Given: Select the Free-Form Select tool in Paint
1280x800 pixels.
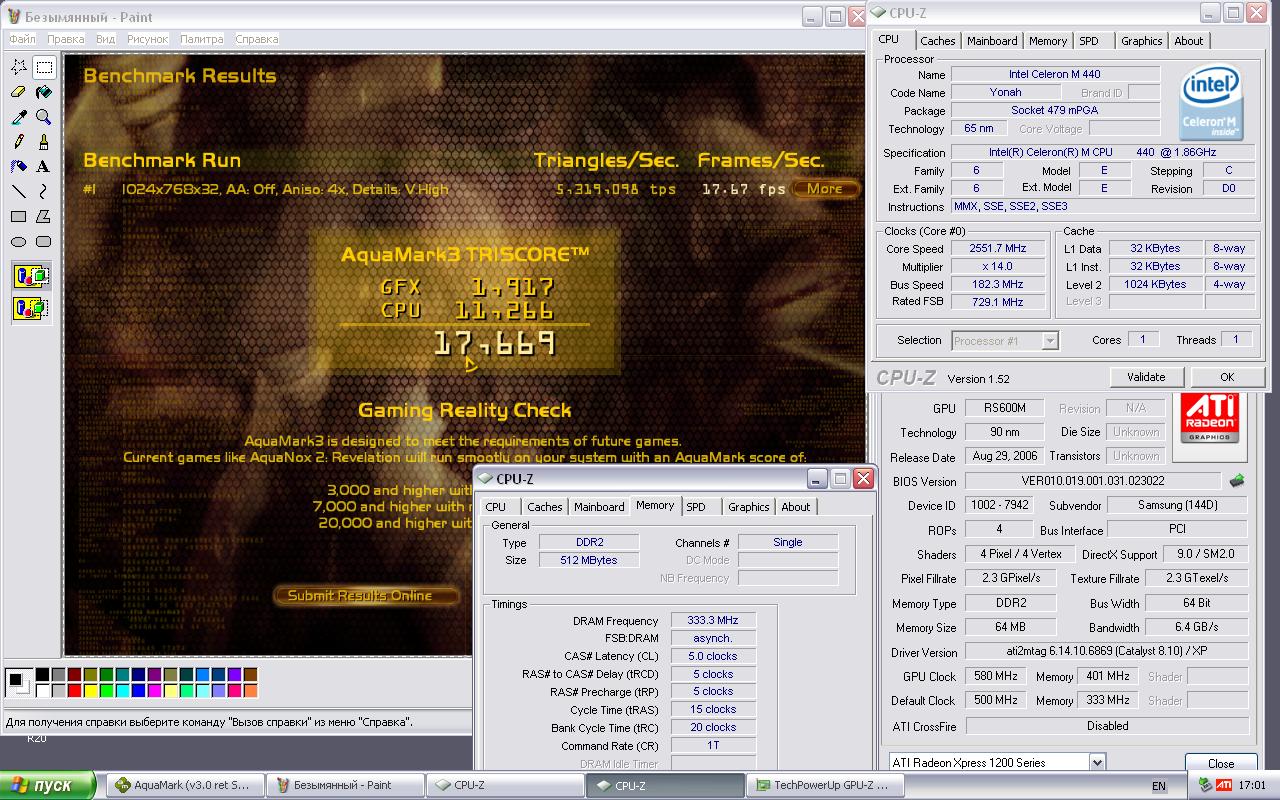Looking at the screenshot, I should point(19,67).
